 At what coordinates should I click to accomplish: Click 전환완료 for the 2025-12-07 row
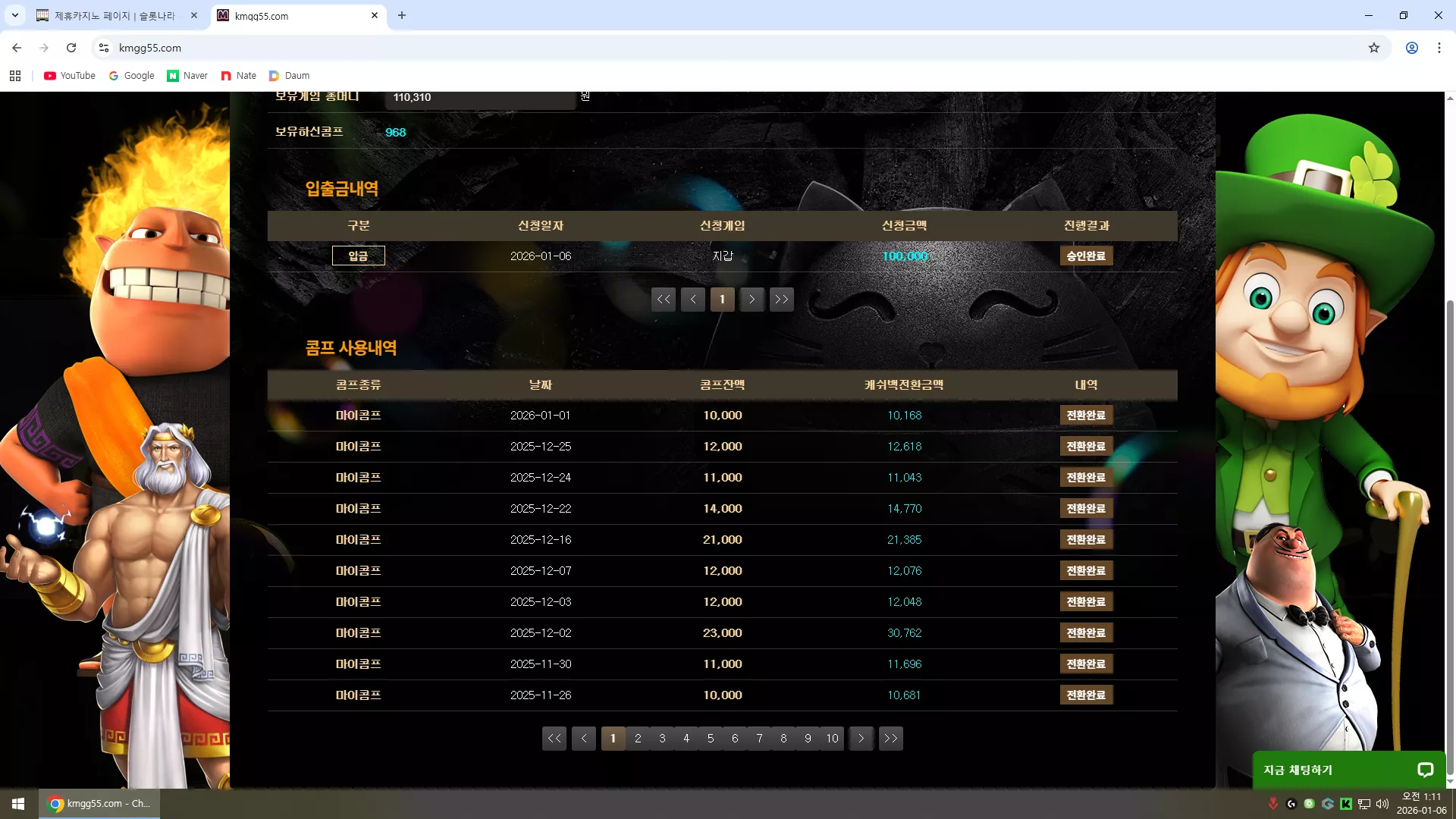[x=1086, y=571]
